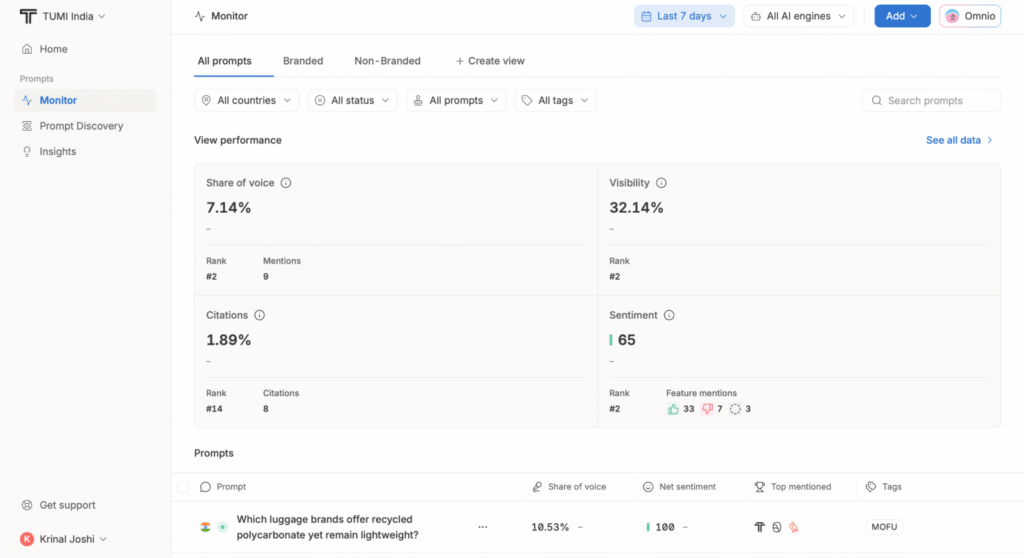Click the thumbs-down feature mentions icon
The image size is (1024, 558).
coord(707,409)
